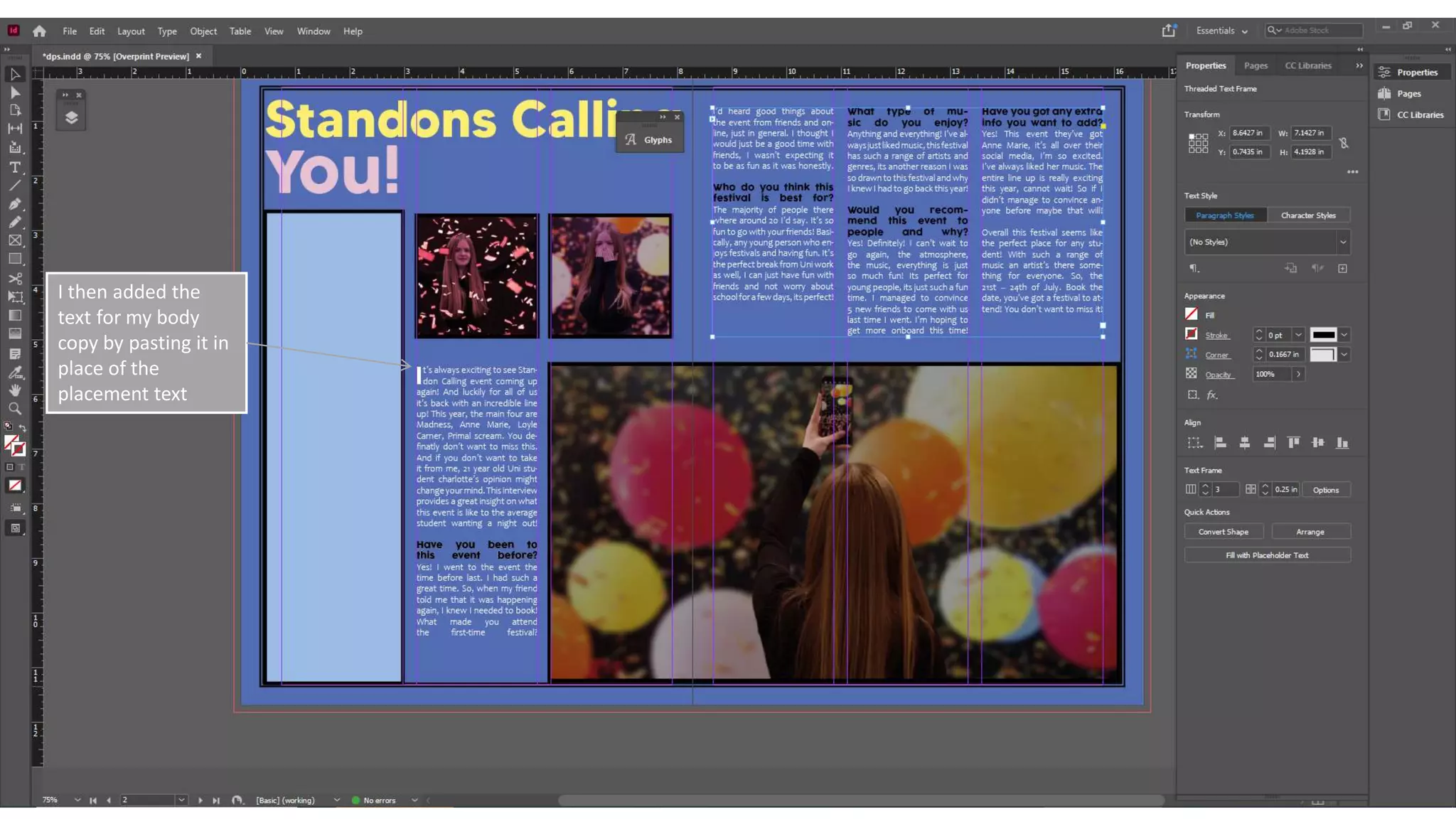Screen dimensions: 1456x819
Task: Select the Rectangle Frame tool
Action: point(15,241)
